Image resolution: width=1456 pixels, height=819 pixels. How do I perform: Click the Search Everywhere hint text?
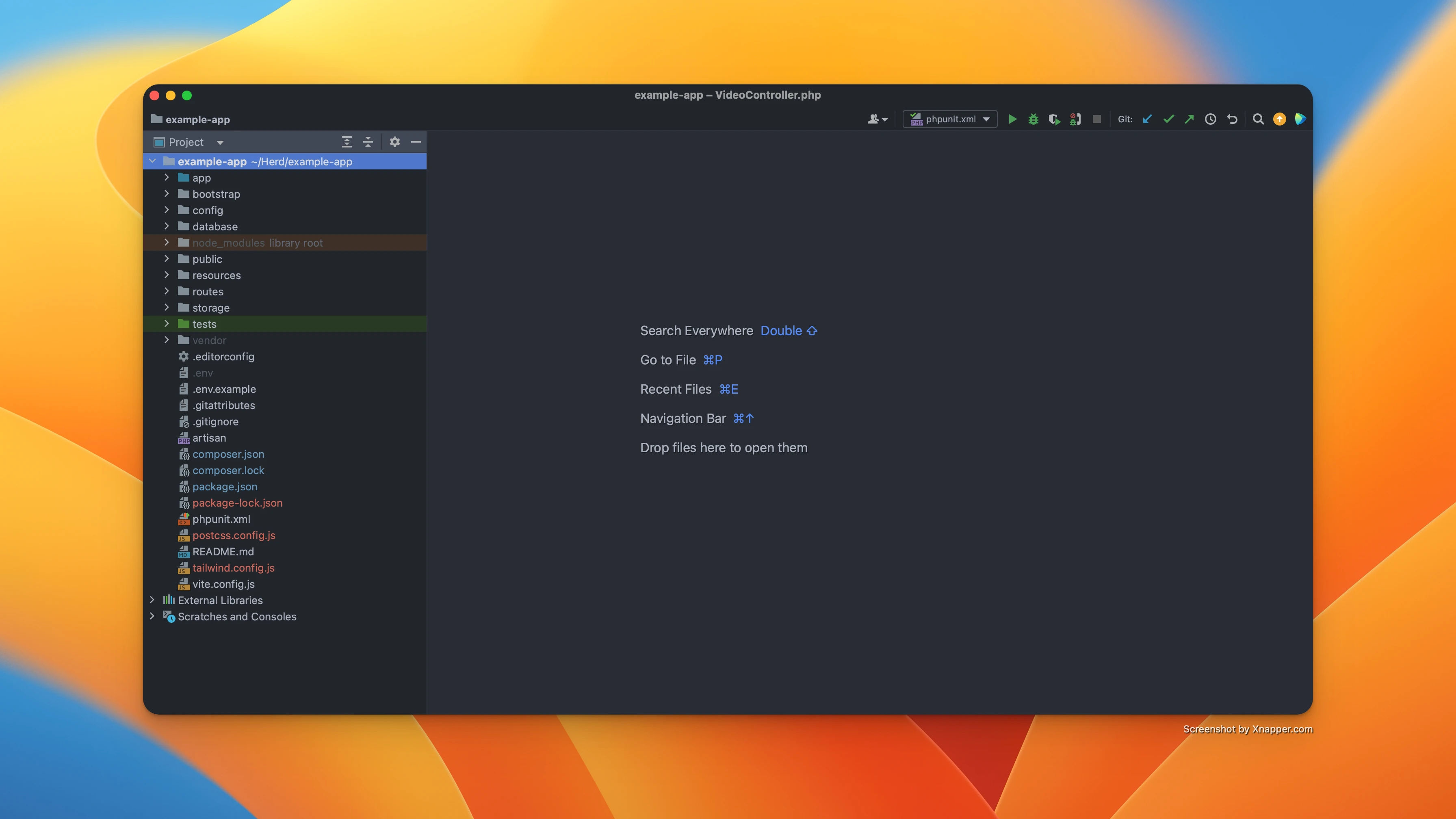(x=696, y=331)
